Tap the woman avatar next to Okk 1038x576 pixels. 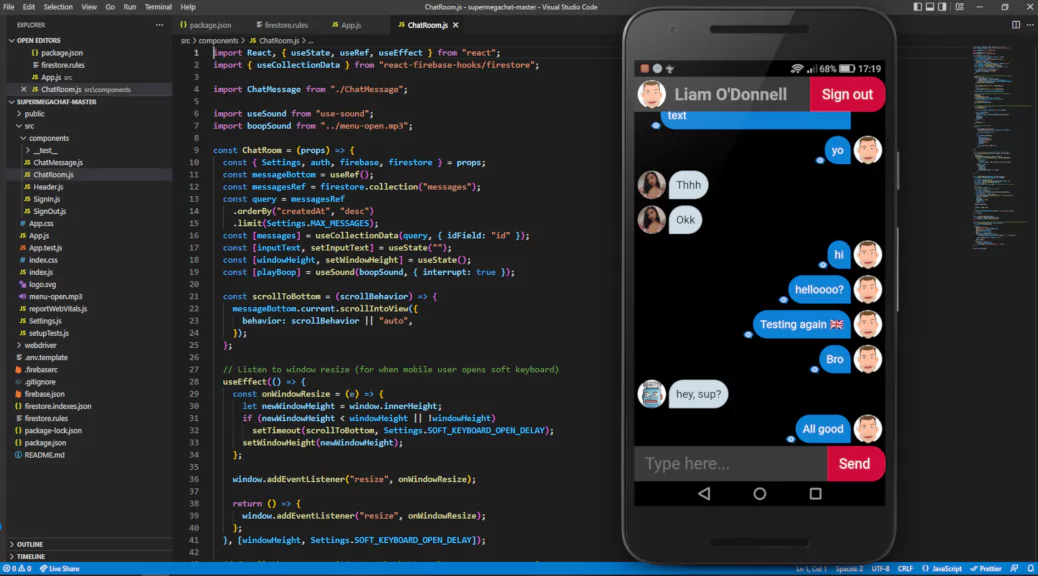(651, 220)
